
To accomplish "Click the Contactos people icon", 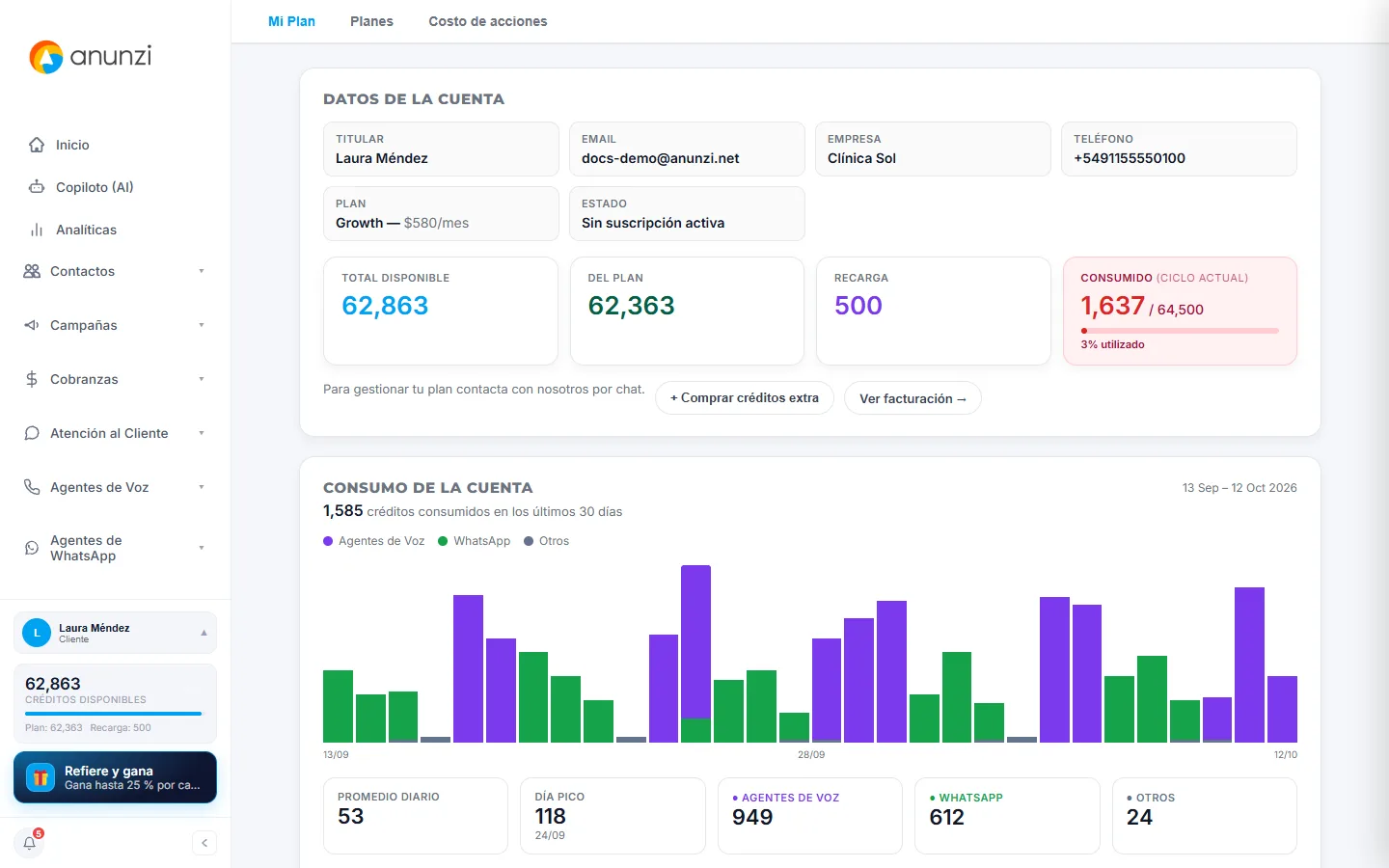I will click(32, 271).
